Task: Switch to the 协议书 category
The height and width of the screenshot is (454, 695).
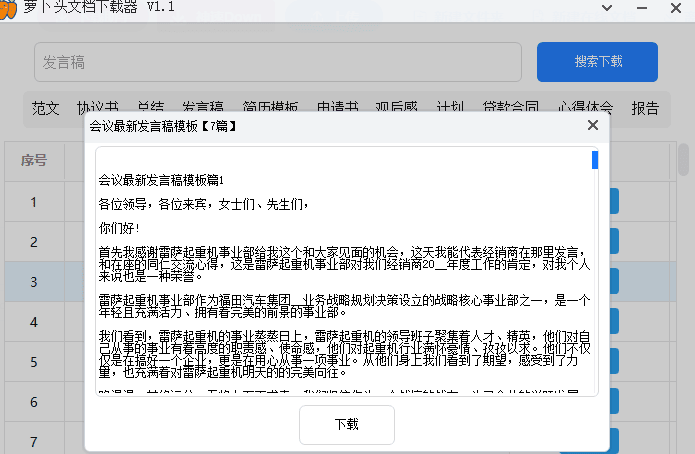Action: pyautogui.click(x=98, y=108)
